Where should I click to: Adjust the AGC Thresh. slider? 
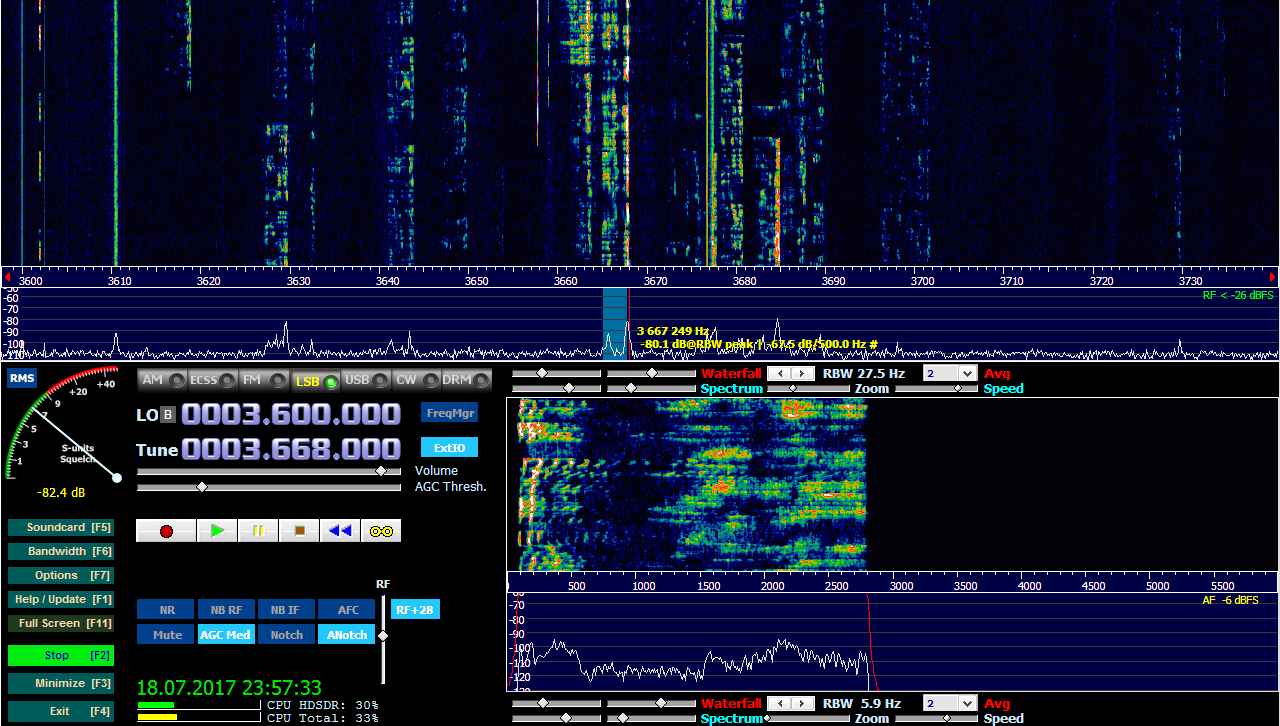(270, 487)
